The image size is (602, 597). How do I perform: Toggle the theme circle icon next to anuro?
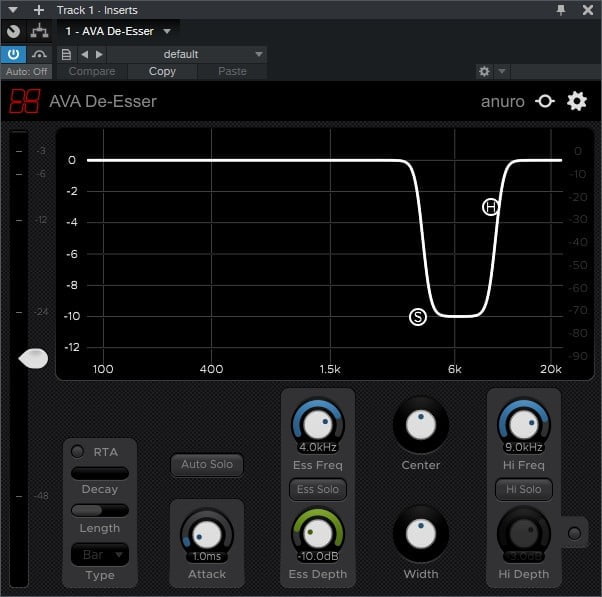[x=545, y=101]
